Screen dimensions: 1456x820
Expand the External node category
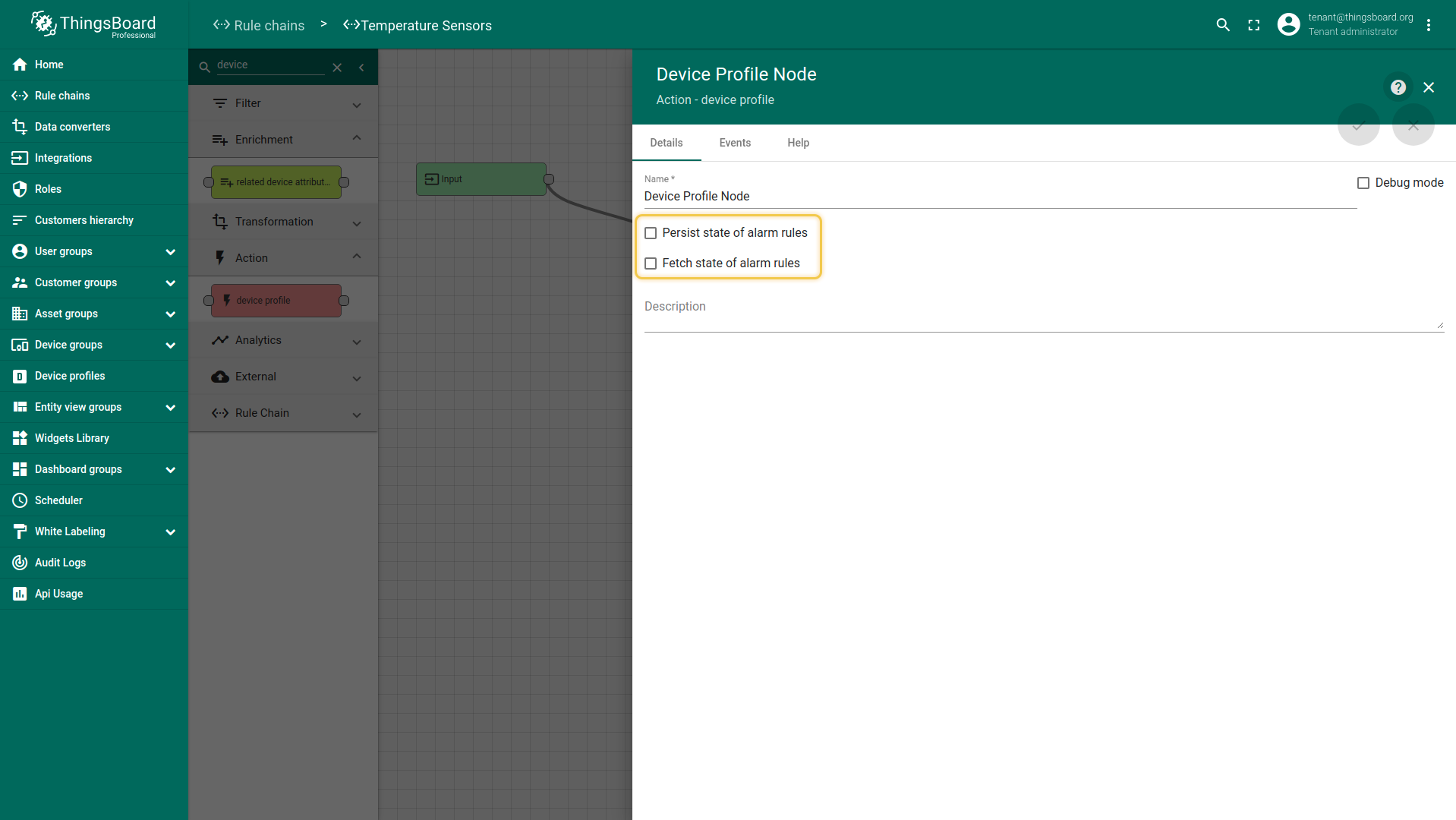283,377
